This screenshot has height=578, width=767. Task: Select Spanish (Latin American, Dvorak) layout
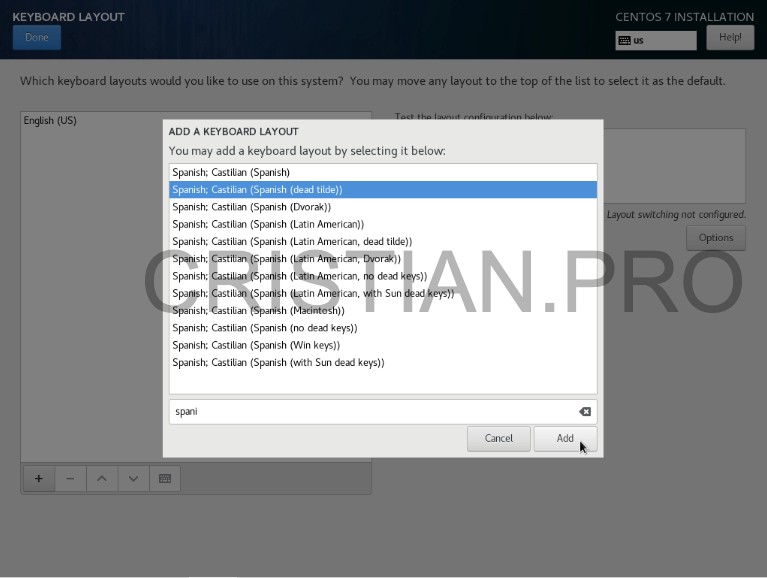pos(383,259)
